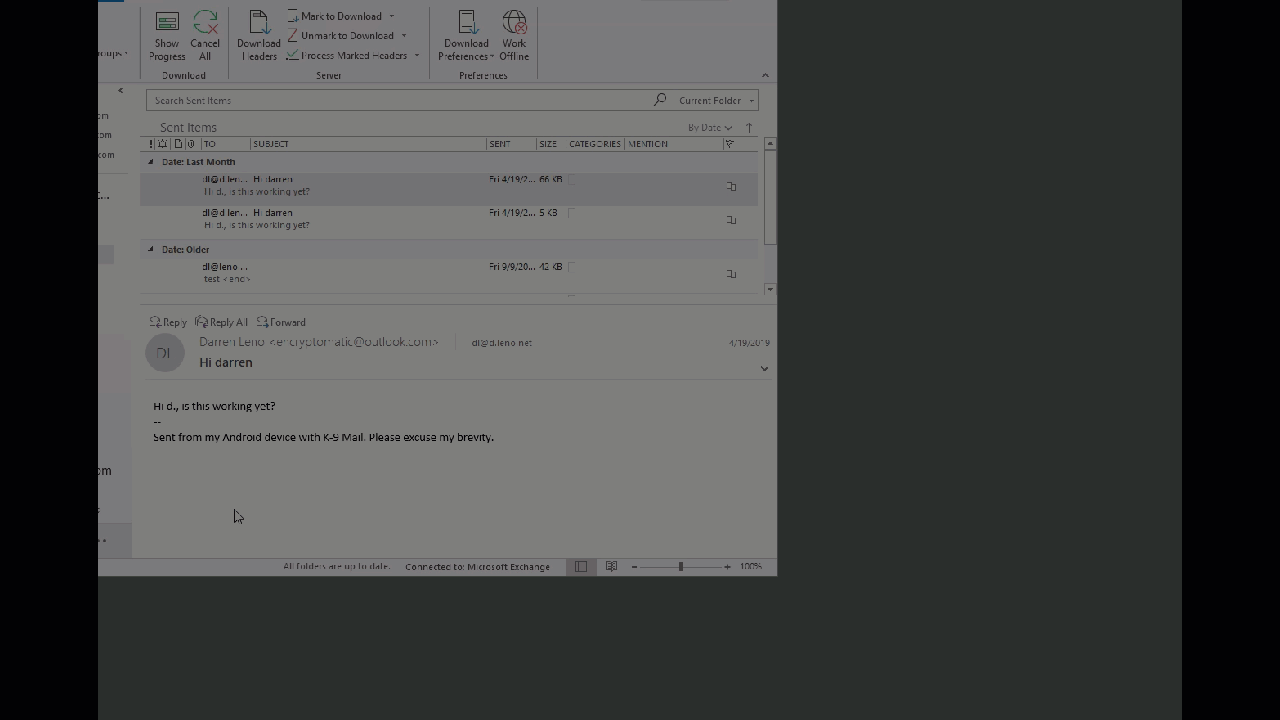This screenshot has width=1280, height=720.
Task: Toggle Normal view in the status bar
Action: coord(581,566)
